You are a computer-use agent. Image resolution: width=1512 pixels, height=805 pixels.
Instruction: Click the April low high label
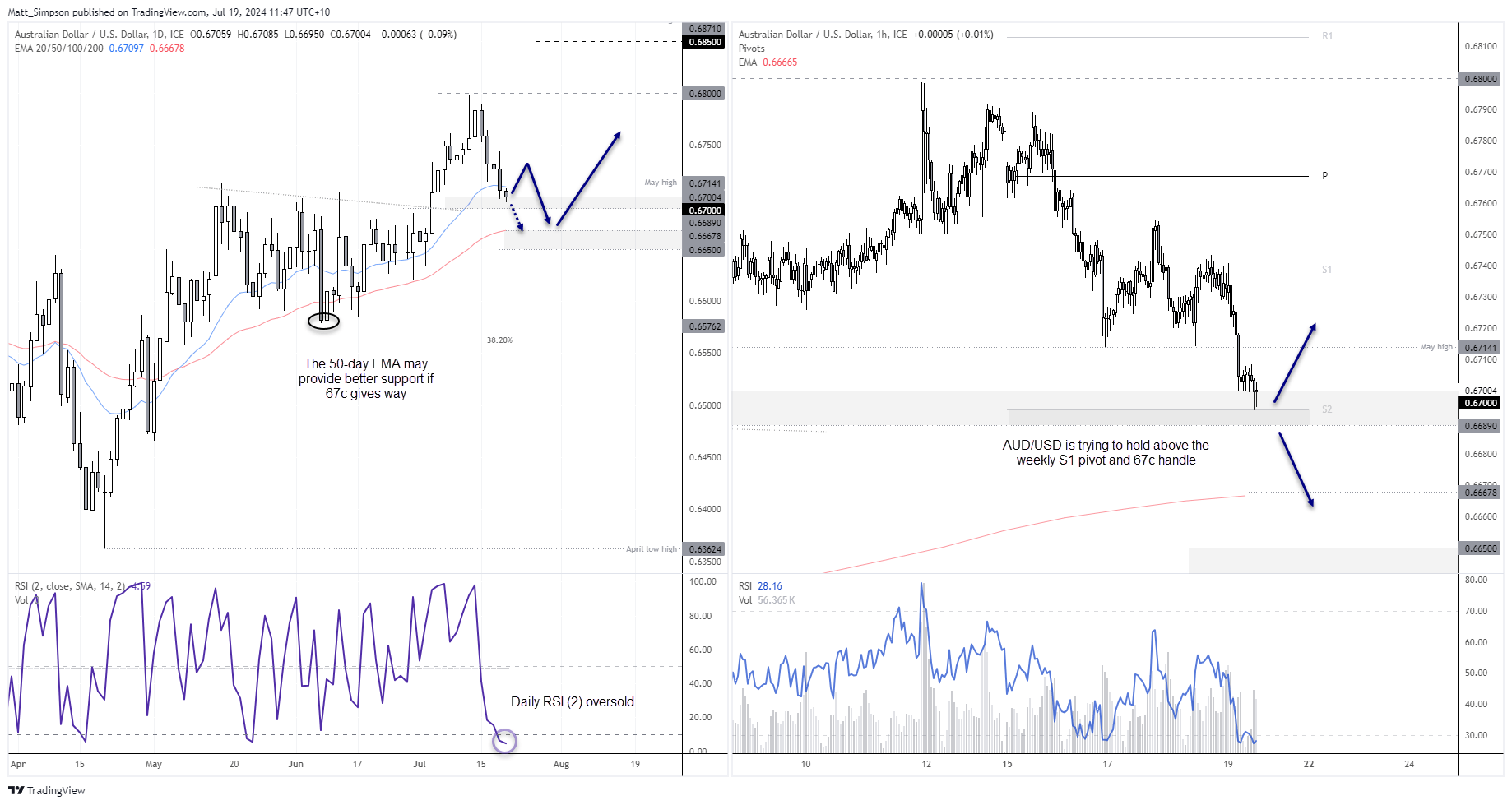652,549
